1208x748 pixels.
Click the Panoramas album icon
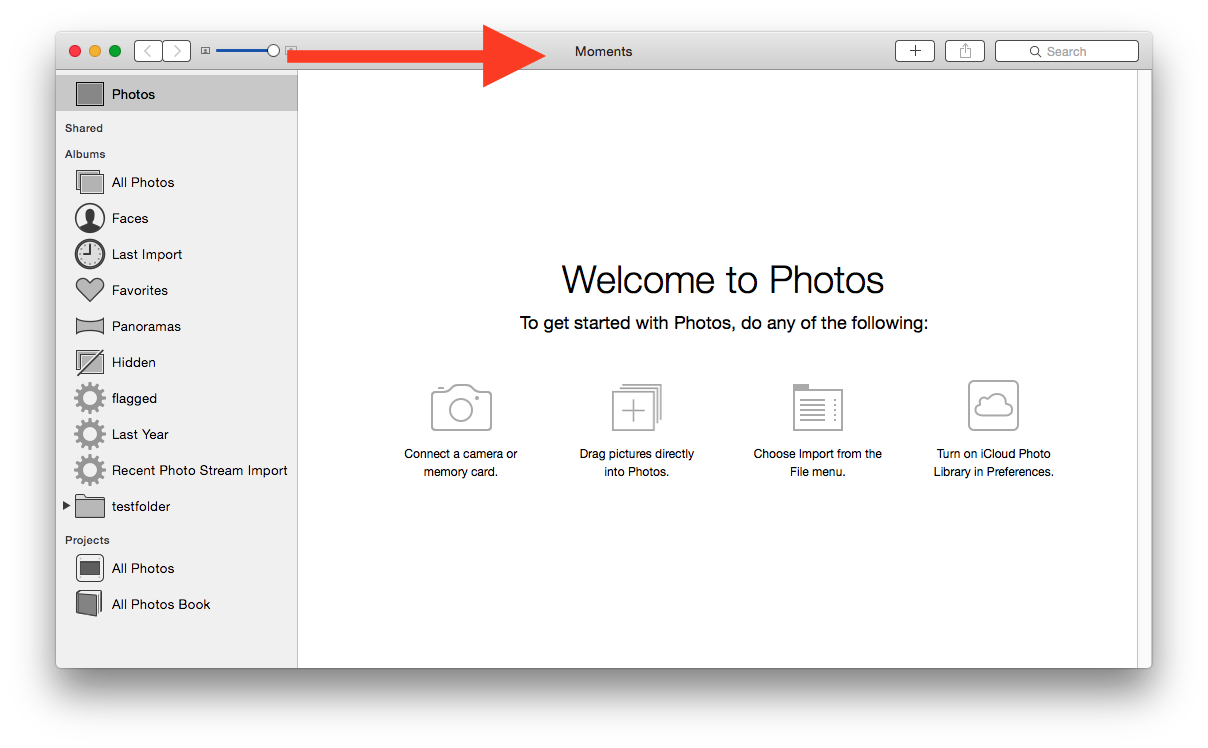pyautogui.click(x=90, y=326)
